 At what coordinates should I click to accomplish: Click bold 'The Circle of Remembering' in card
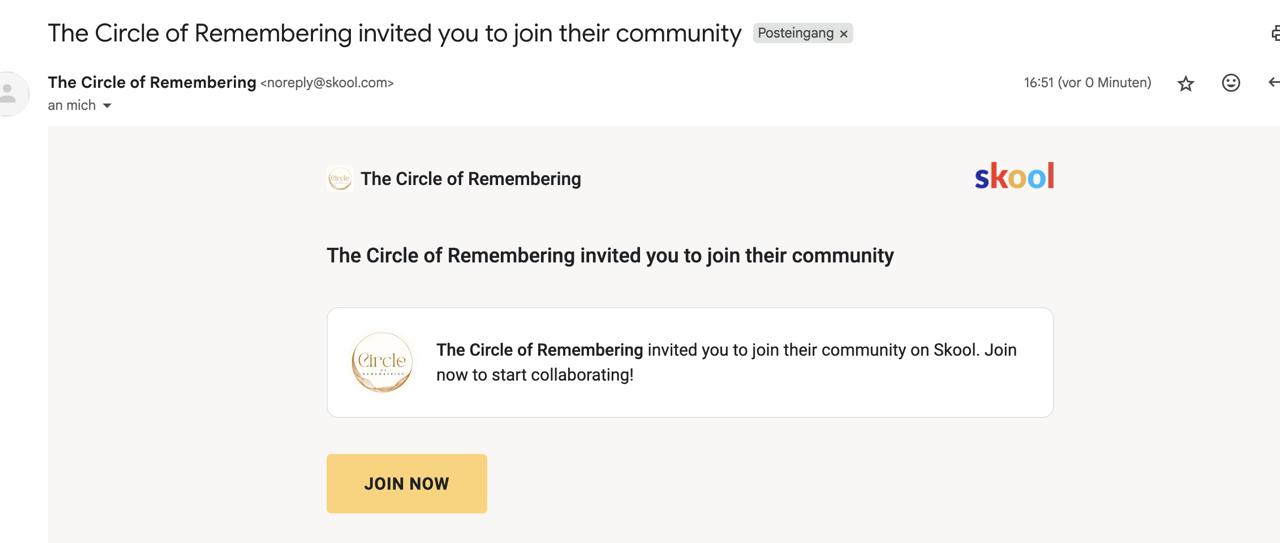tap(539, 350)
